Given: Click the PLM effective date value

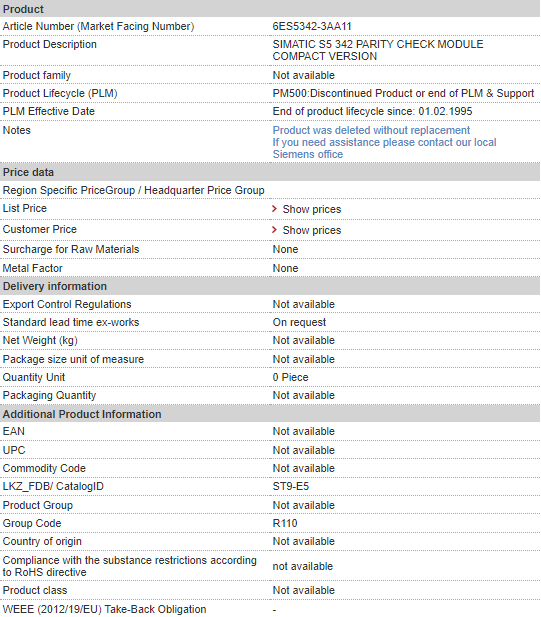Looking at the screenshot, I should 372,111.
